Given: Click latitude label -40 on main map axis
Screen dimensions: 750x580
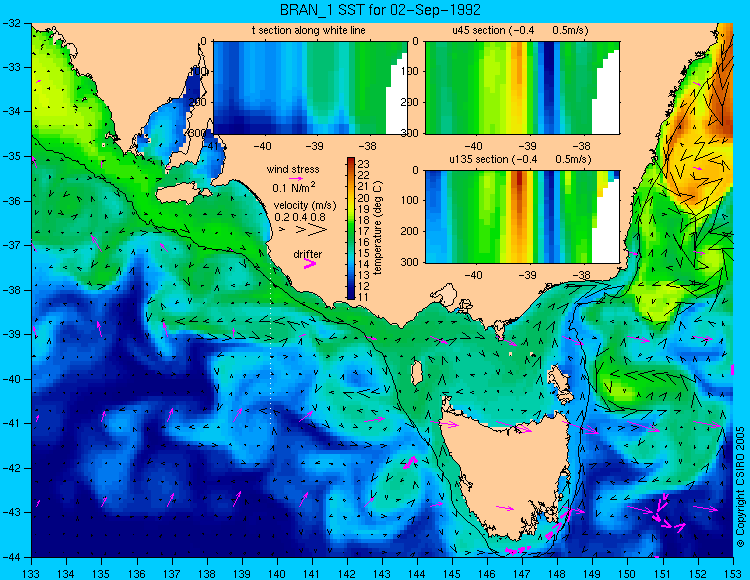Looking at the screenshot, I should coord(11,379).
